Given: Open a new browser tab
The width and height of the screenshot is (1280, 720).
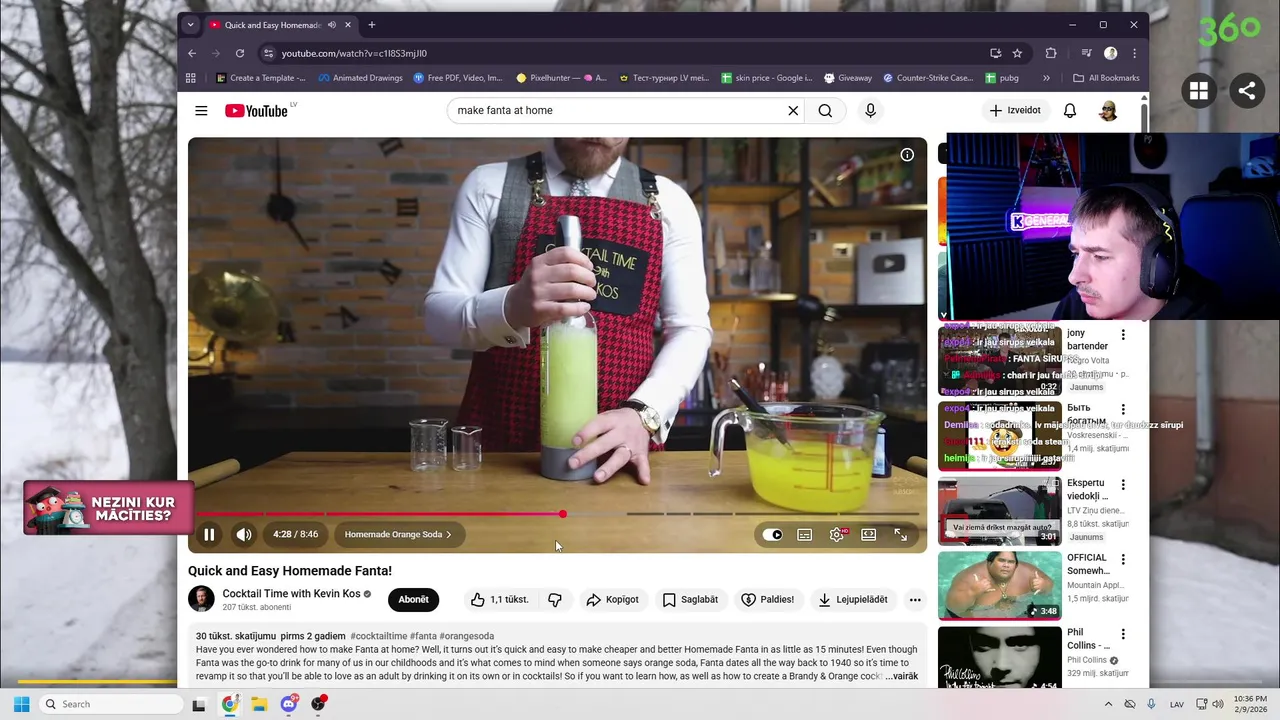Looking at the screenshot, I should click(x=372, y=25).
